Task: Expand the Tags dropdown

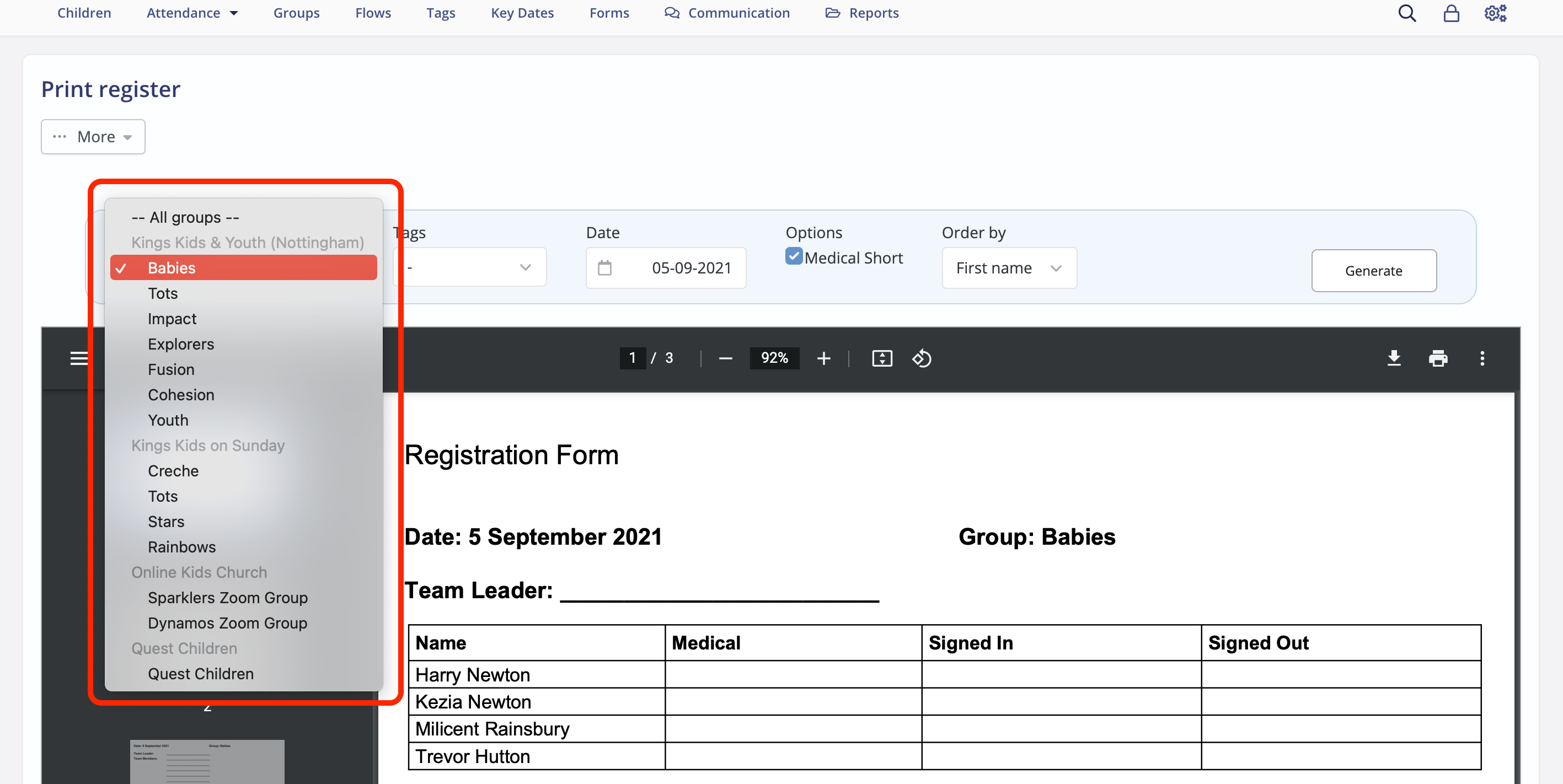Action: point(470,267)
